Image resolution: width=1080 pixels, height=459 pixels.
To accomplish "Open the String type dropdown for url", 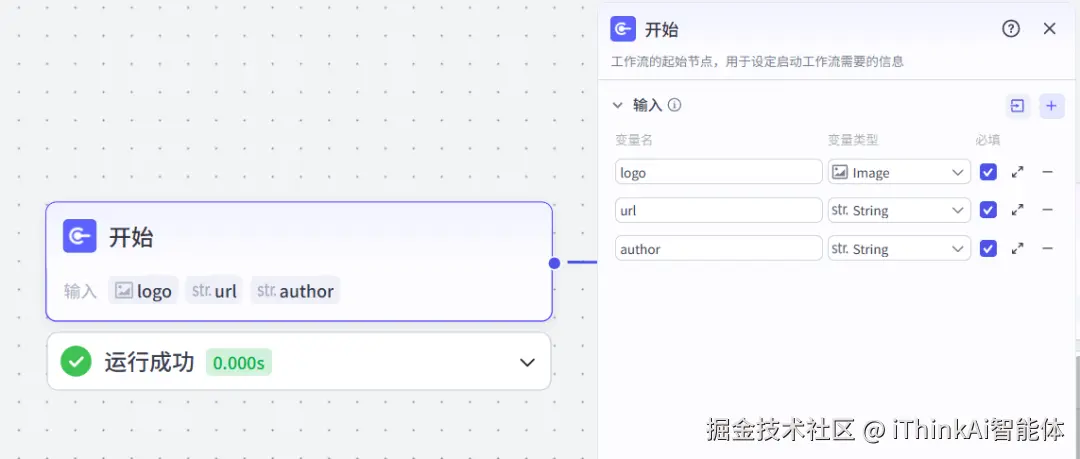I will tap(899, 210).
